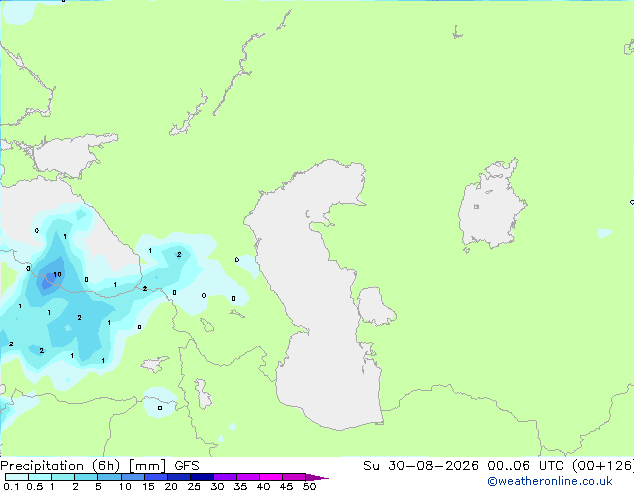The height and width of the screenshot is (490, 634).
Task: Select the 2–5 mm legend color box
Action: click(x=86, y=477)
